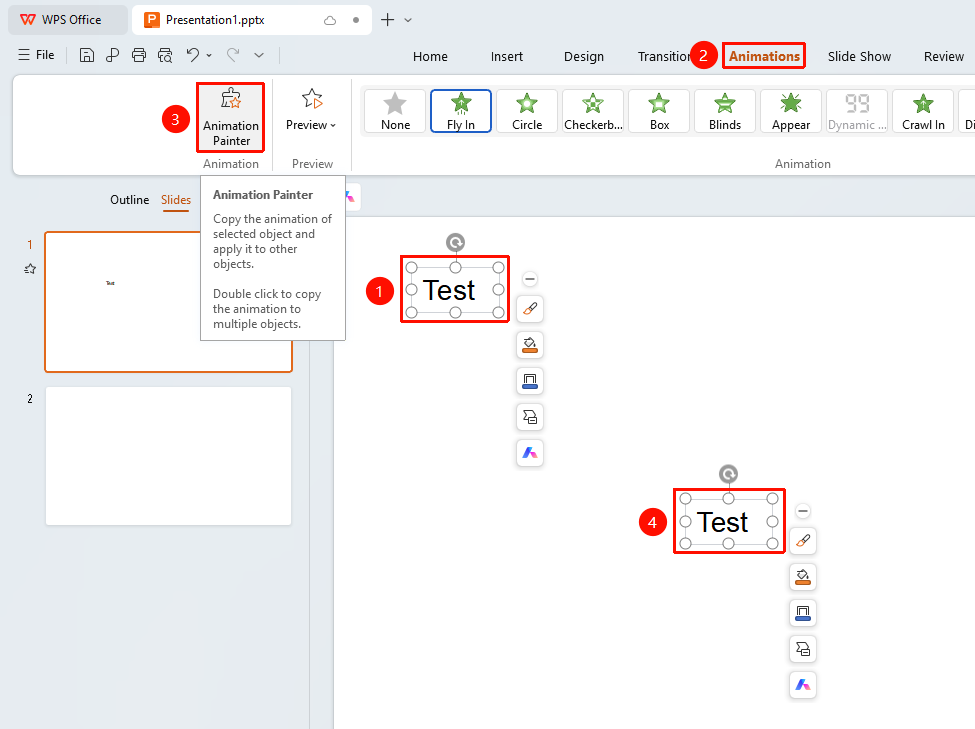Image resolution: width=975 pixels, height=729 pixels.
Task: Click the cloud sync icon in document tab
Action: pyautogui.click(x=330, y=21)
